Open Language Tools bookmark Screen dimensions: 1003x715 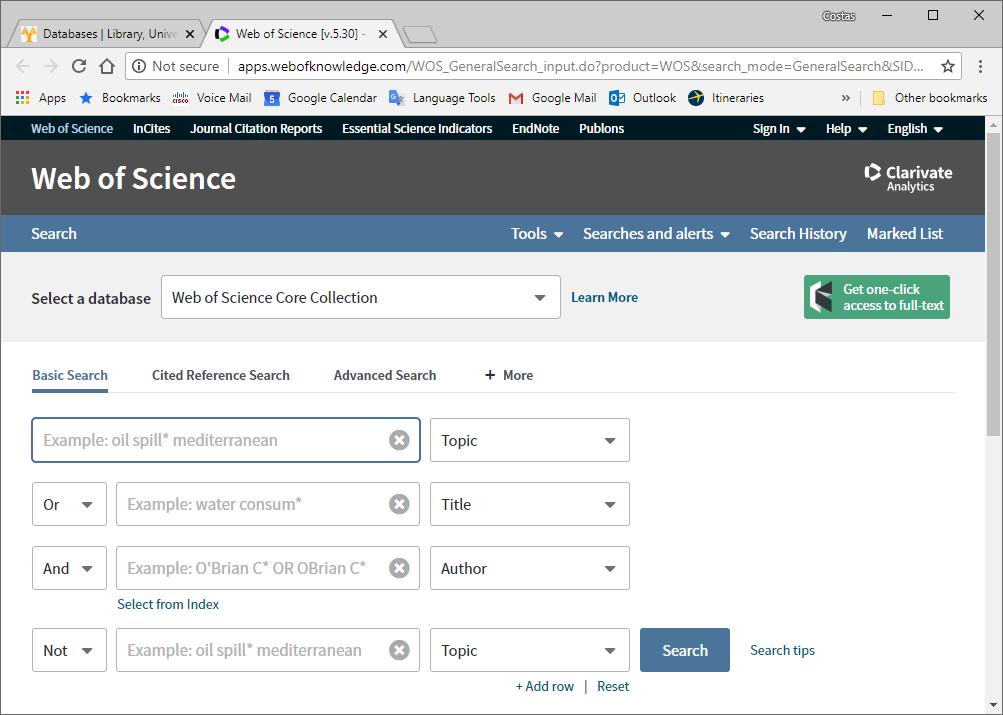pyautogui.click(x=442, y=98)
